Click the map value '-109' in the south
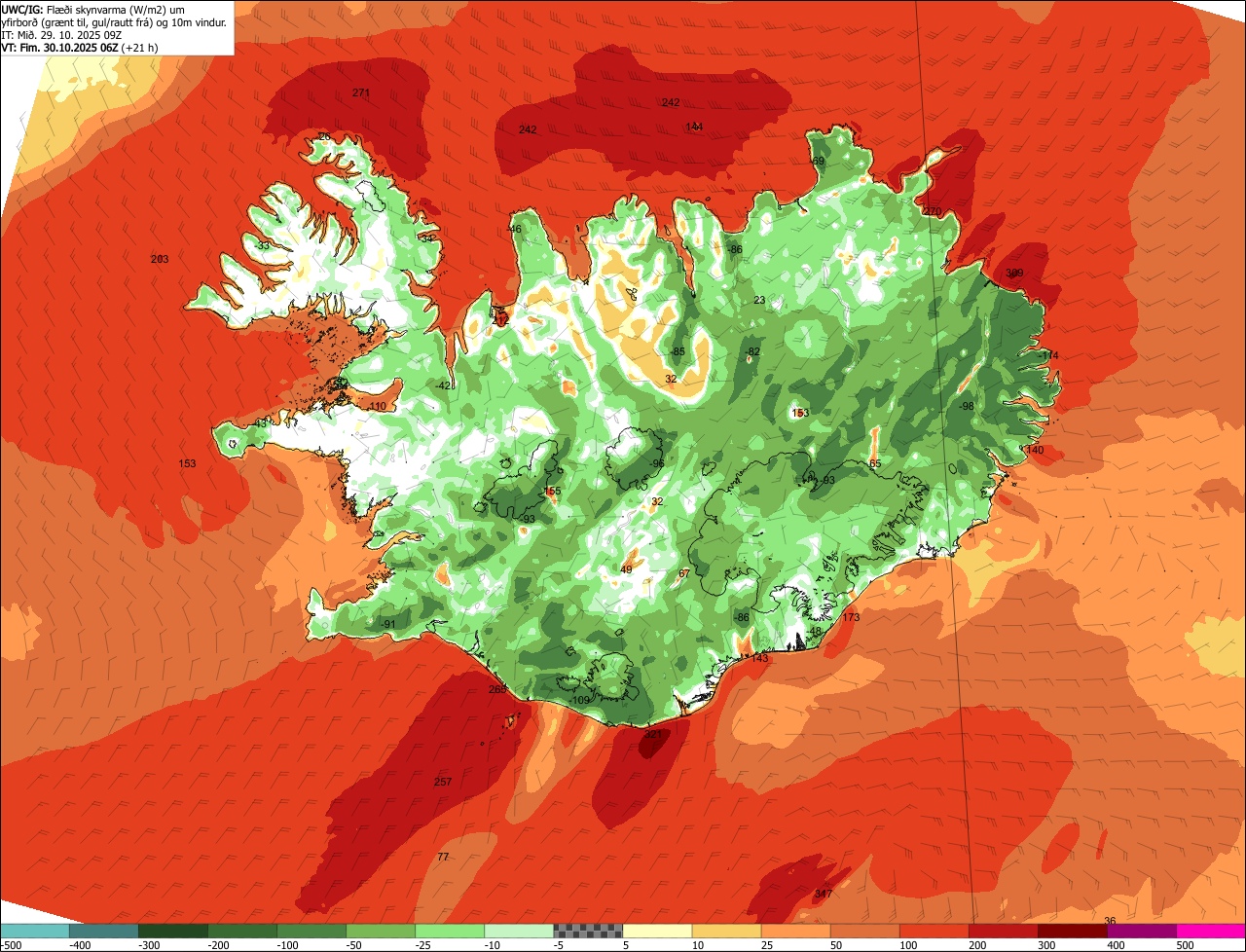The height and width of the screenshot is (952, 1246). pyautogui.click(x=580, y=701)
